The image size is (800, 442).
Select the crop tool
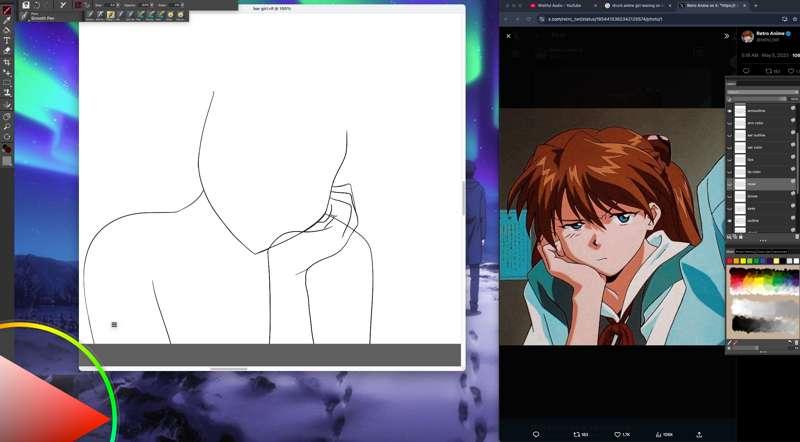(x=7, y=62)
